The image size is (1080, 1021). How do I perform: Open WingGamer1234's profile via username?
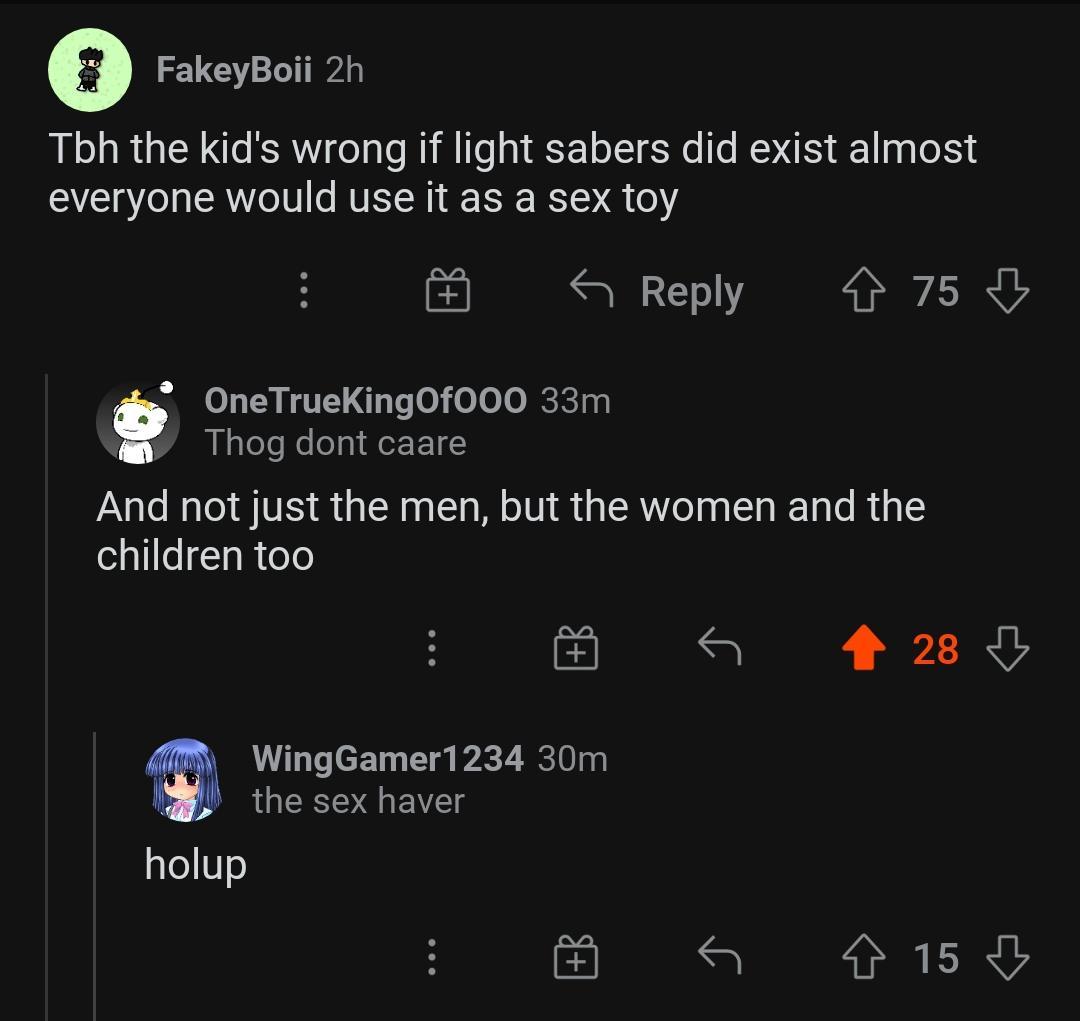(x=387, y=759)
